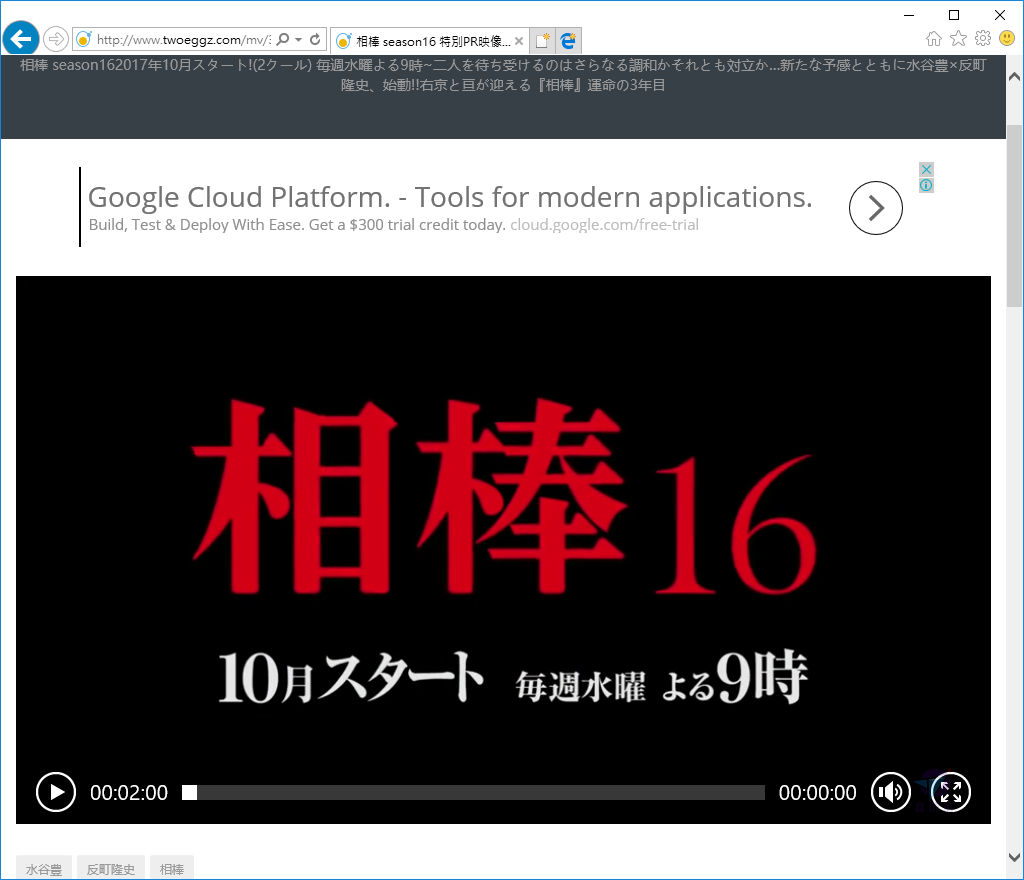Viewport: 1024px width, 880px height.
Task: Close the 相棒 season16 tab
Action: (519, 41)
